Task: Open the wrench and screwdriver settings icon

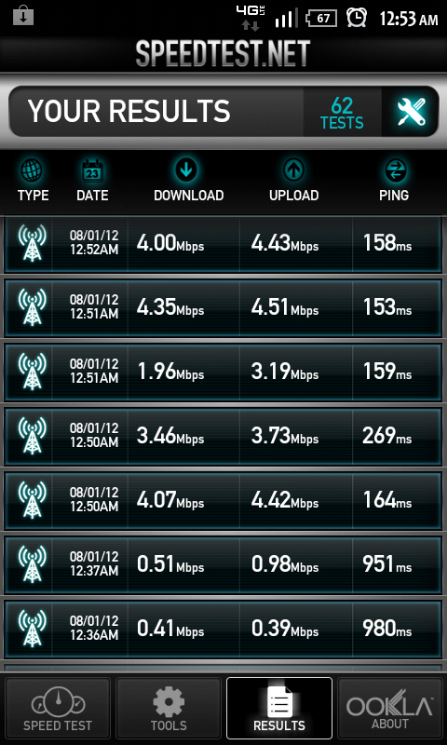Action: pos(411,113)
